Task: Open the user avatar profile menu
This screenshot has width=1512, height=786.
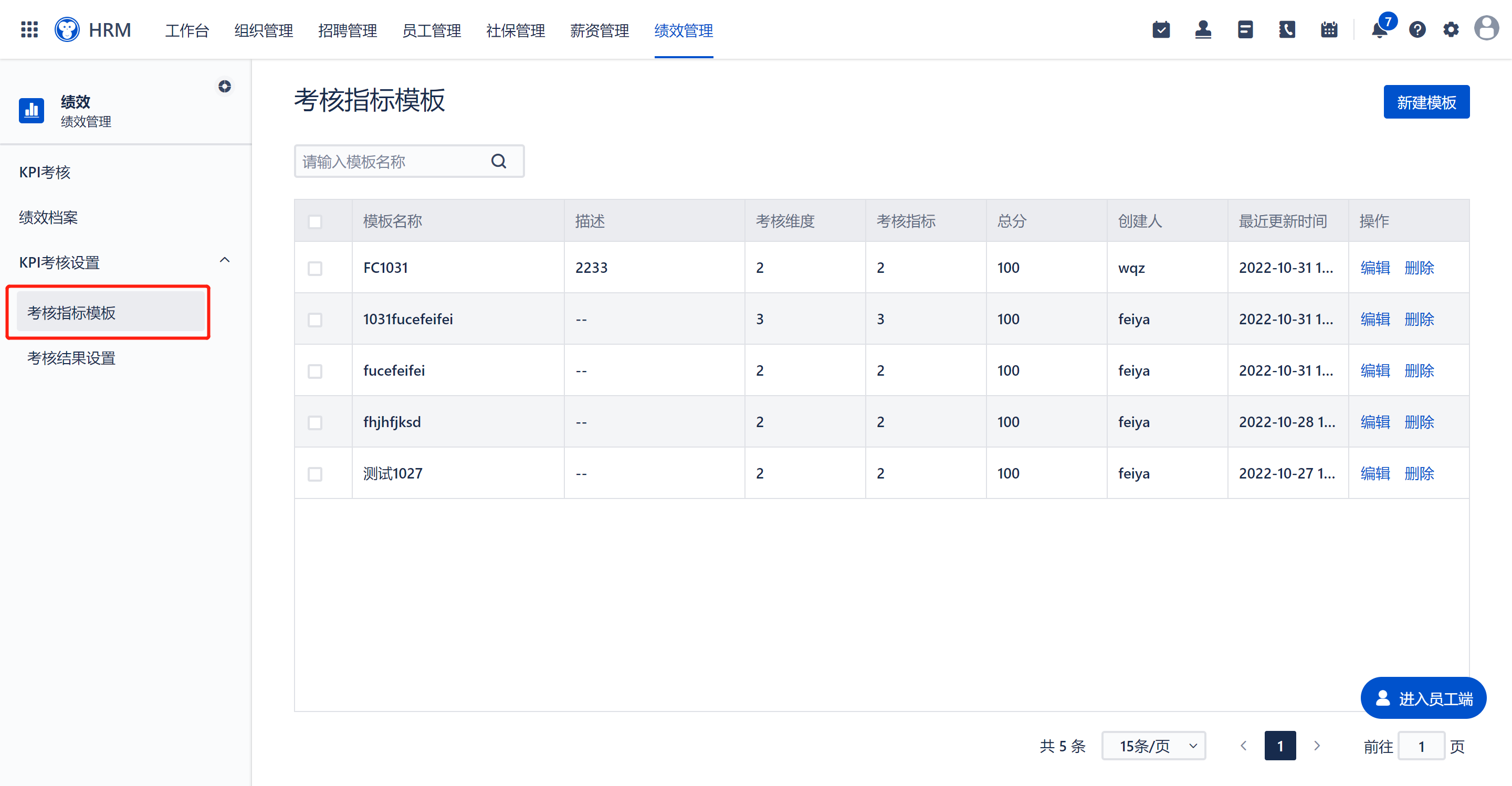Action: (x=1486, y=28)
